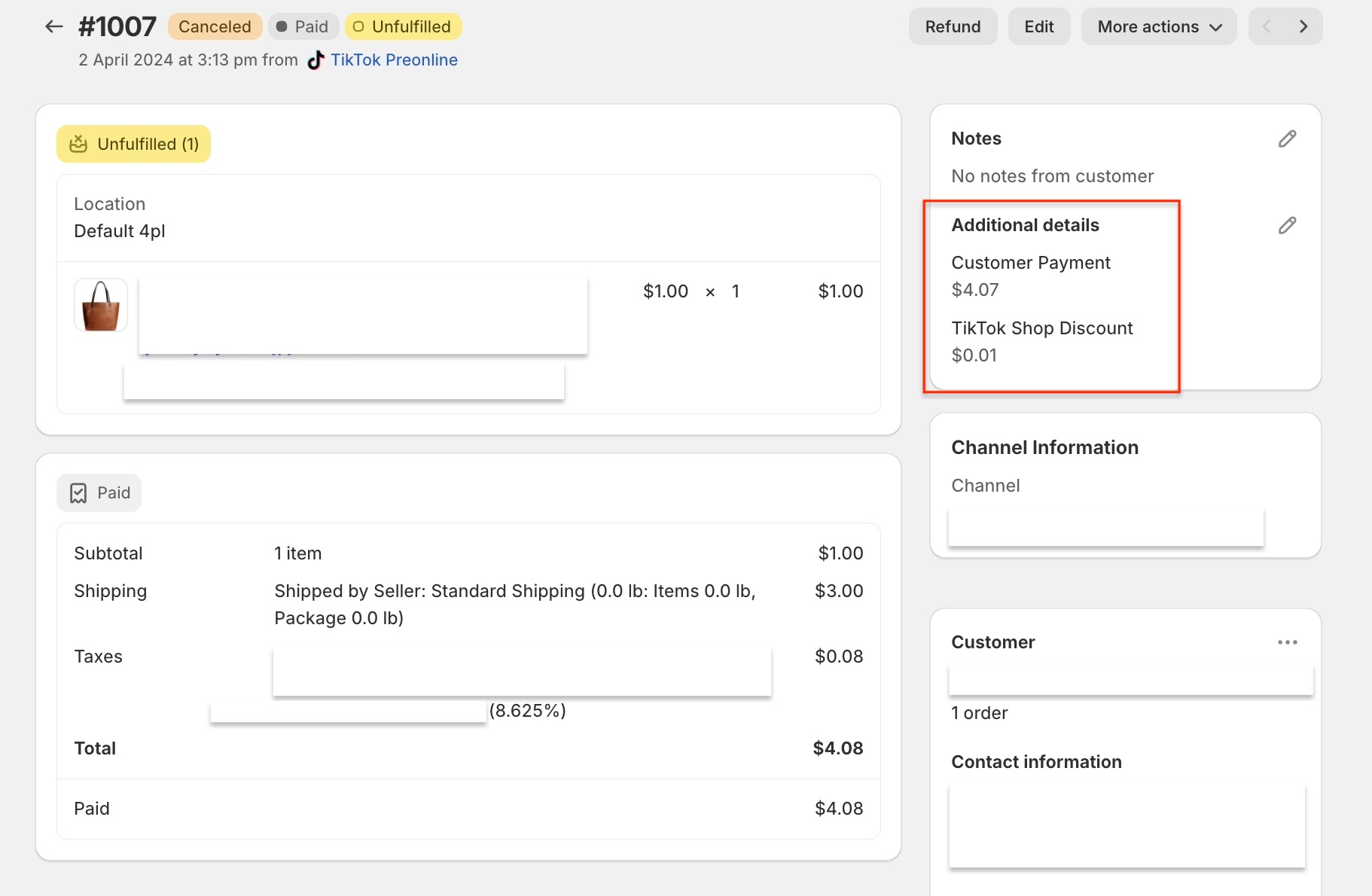Click the Unfulfilled (1) card label

[148, 144]
